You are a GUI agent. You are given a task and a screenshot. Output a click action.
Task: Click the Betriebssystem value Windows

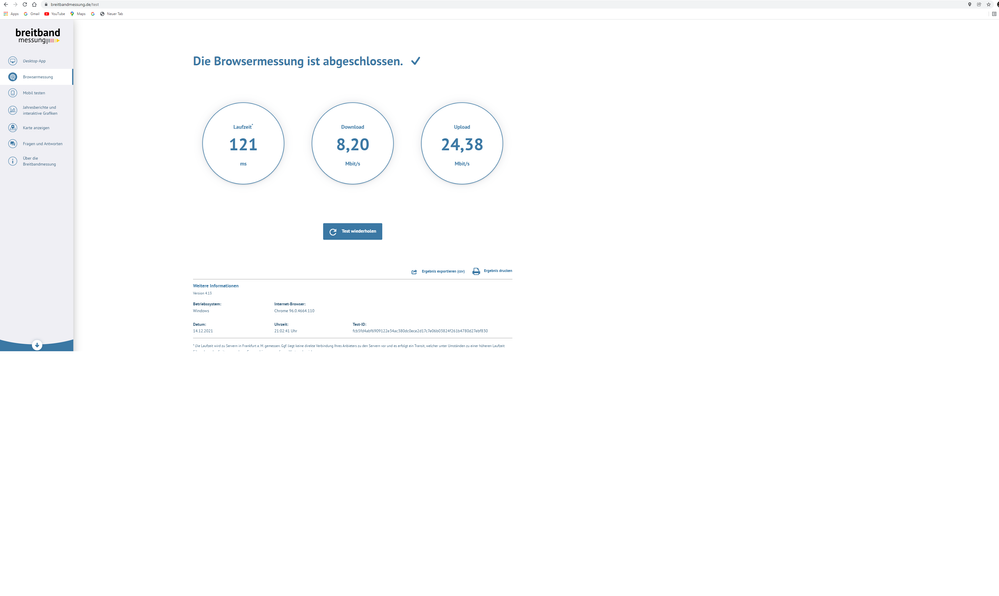[x=201, y=311]
